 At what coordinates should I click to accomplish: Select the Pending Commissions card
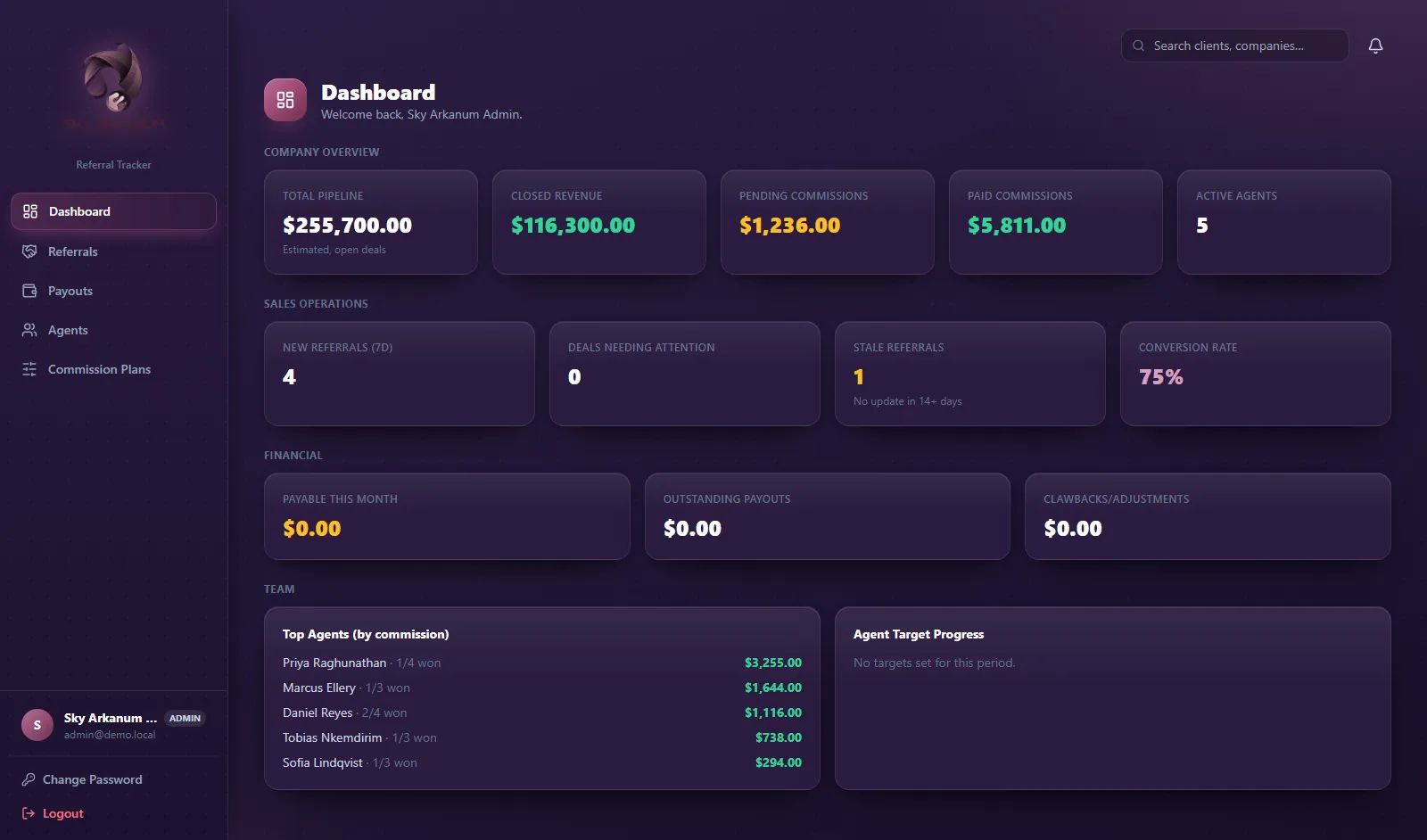tap(828, 222)
